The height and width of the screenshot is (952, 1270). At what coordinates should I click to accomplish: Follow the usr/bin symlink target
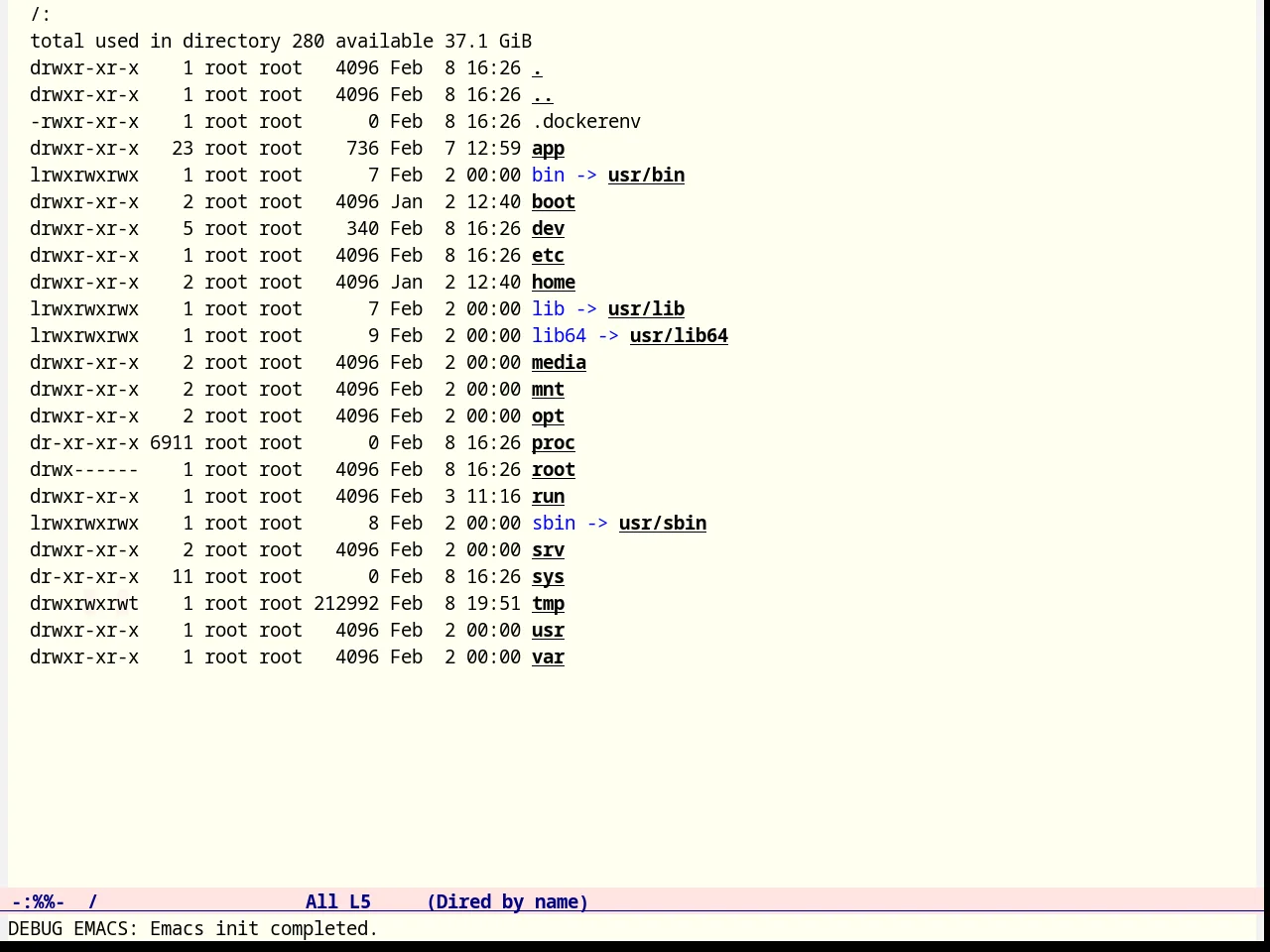[x=646, y=176]
